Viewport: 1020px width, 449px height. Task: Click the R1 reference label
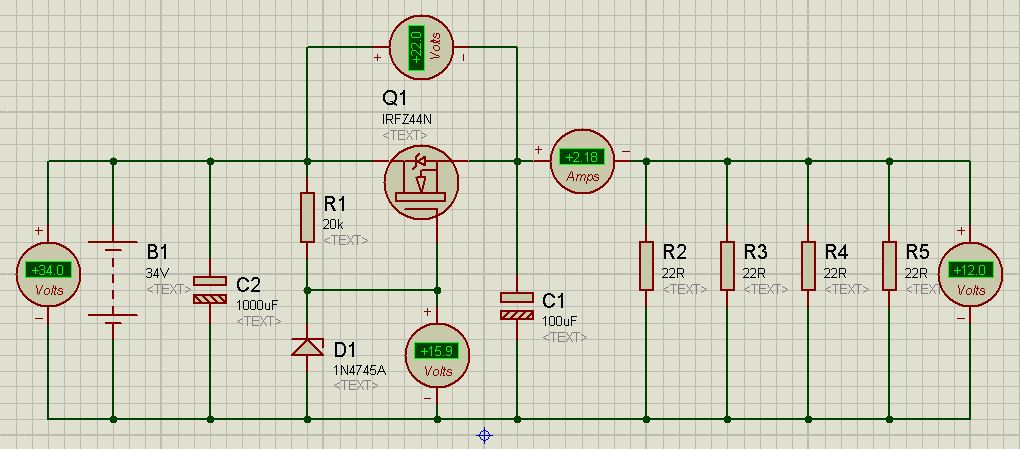[x=334, y=203]
